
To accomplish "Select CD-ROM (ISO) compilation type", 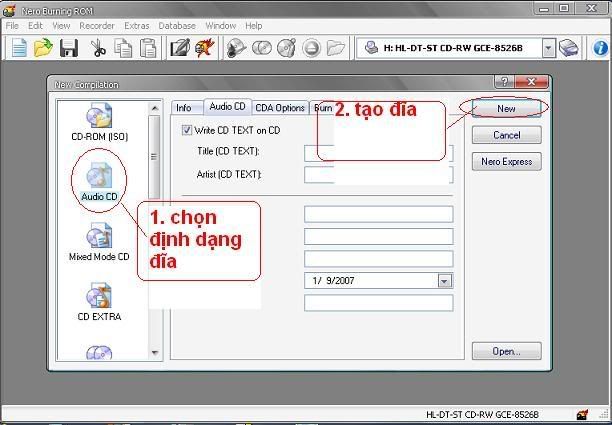I will pos(100,122).
